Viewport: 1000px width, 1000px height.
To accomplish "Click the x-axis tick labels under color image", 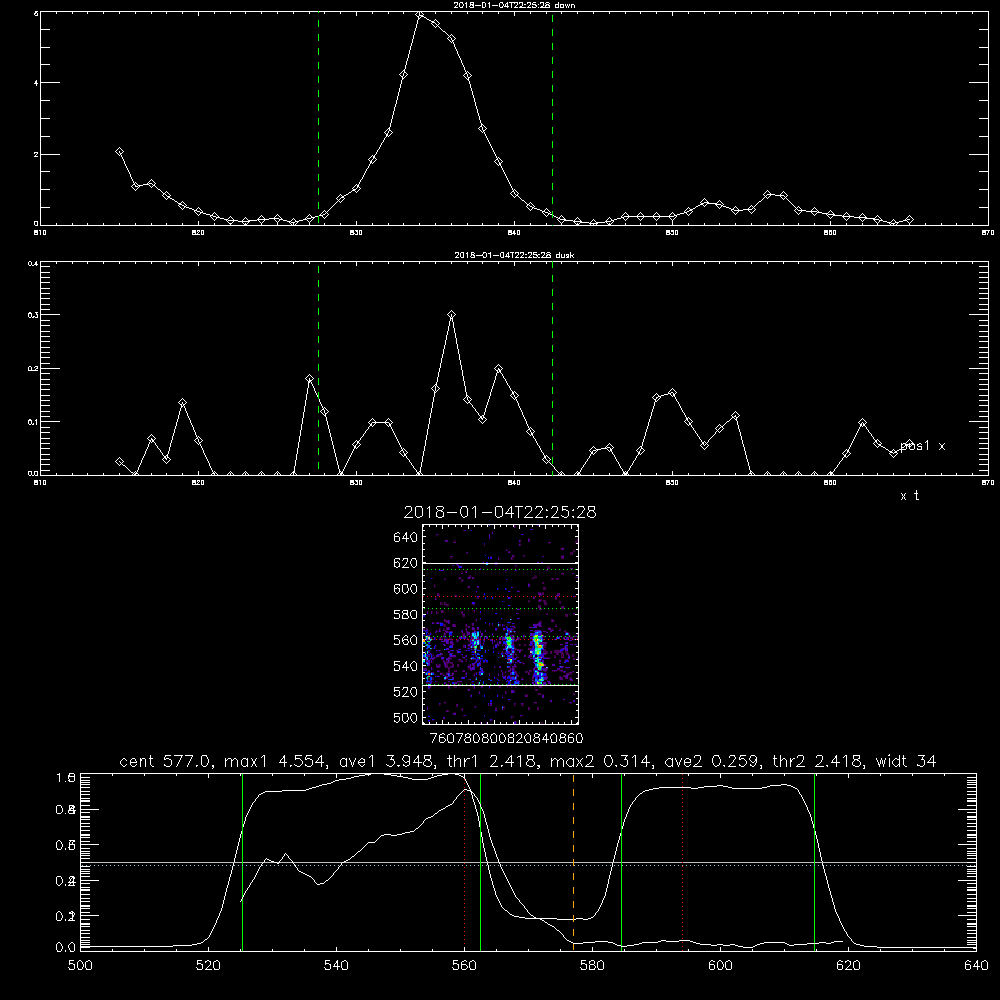I will point(506,738).
